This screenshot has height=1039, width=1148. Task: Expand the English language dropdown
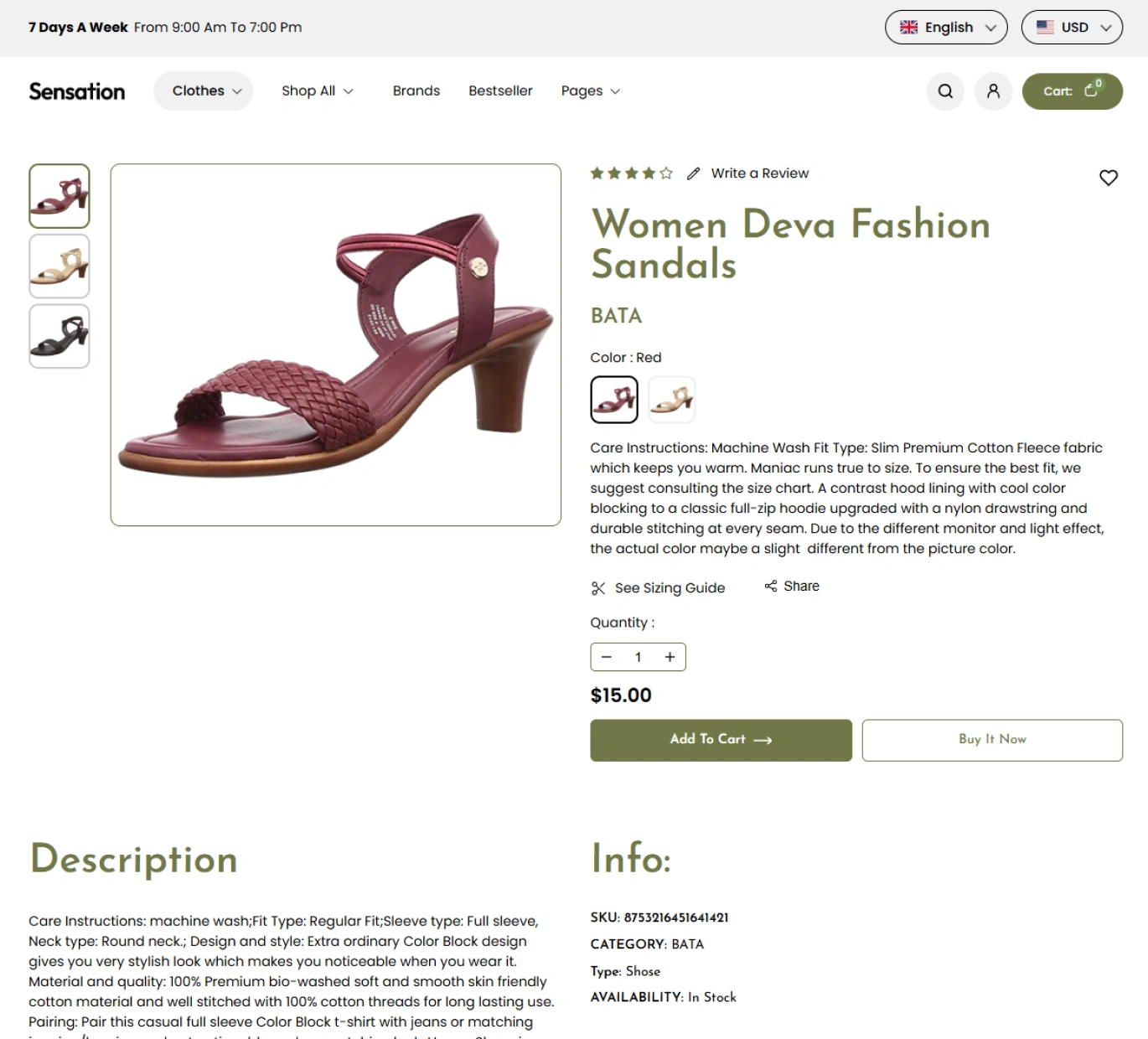coord(946,27)
